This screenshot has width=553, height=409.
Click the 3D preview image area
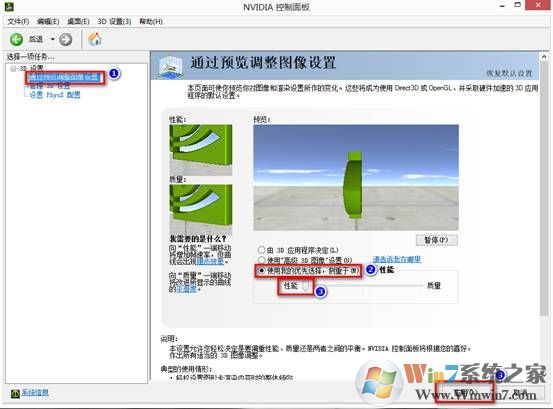pyautogui.click(x=356, y=177)
